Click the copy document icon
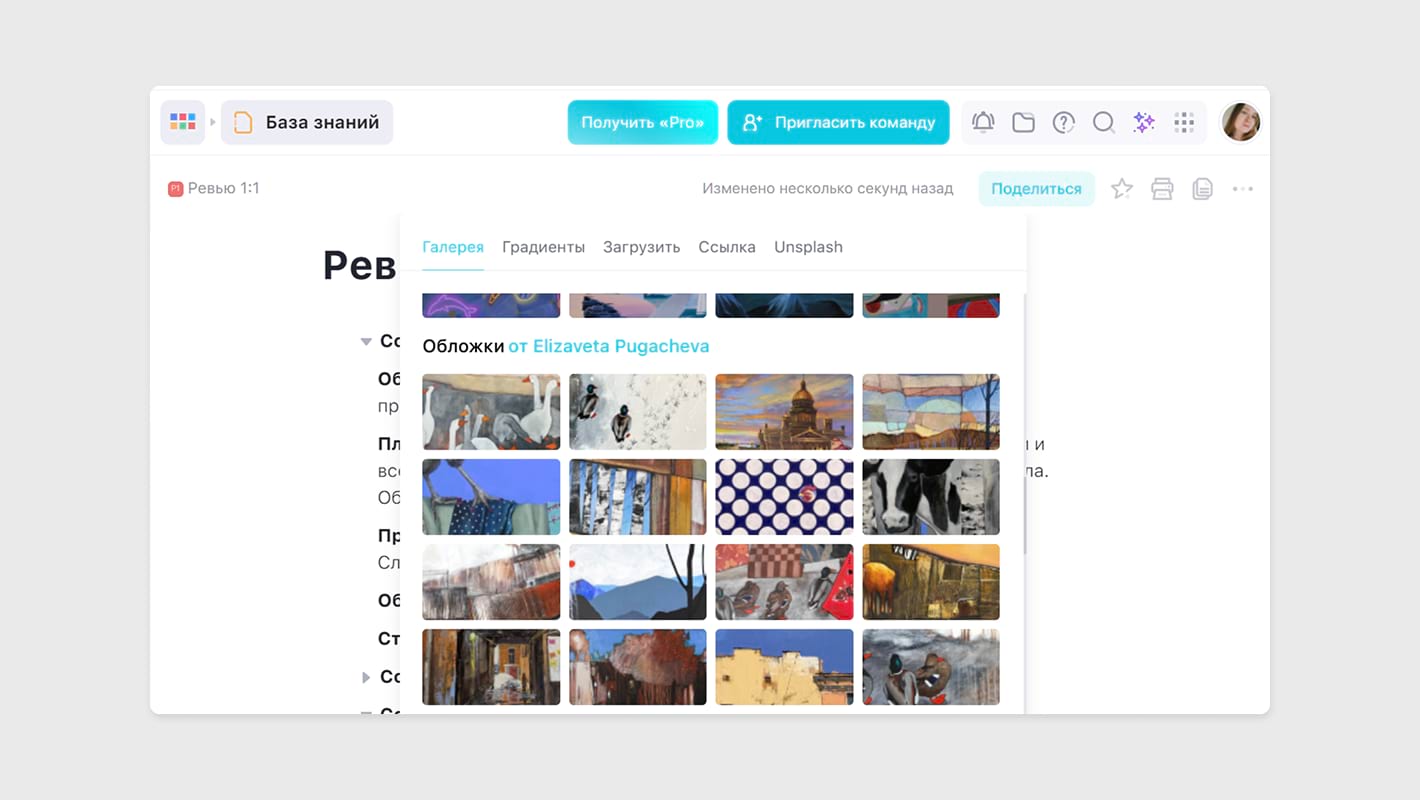 (1202, 189)
